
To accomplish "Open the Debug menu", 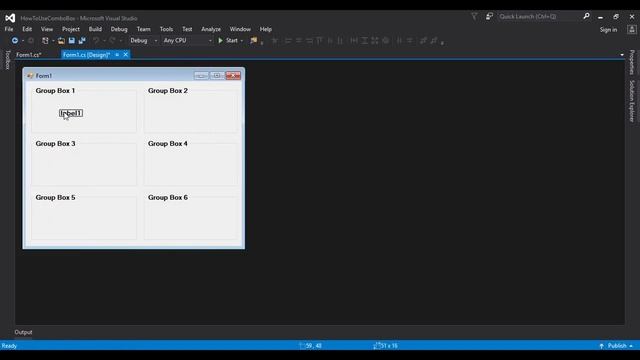I will coord(119,29).
